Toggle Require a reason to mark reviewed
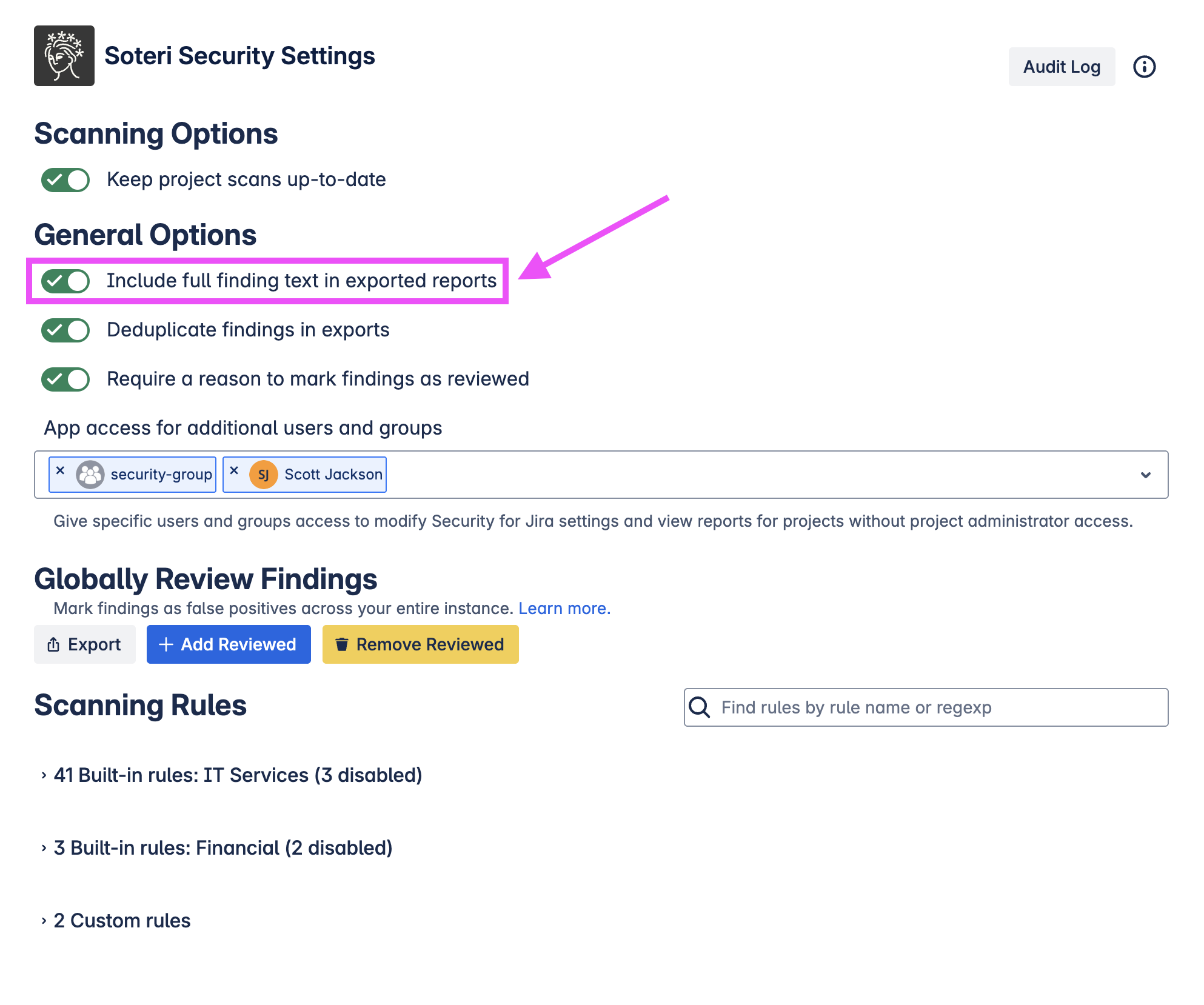Screen dimensions: 1204x1005 (65, 379)
